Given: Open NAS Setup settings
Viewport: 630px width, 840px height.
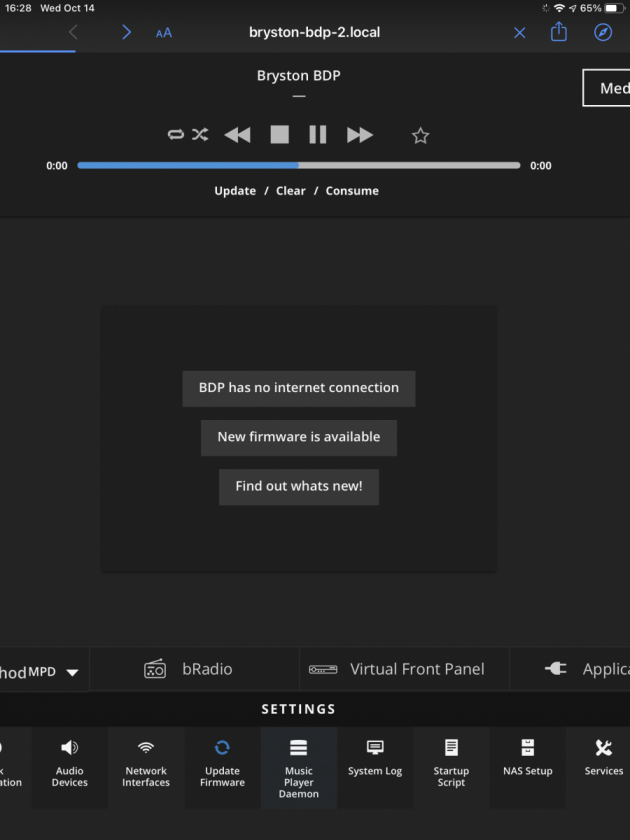Looking at the screenshot, I should (528, 767).
